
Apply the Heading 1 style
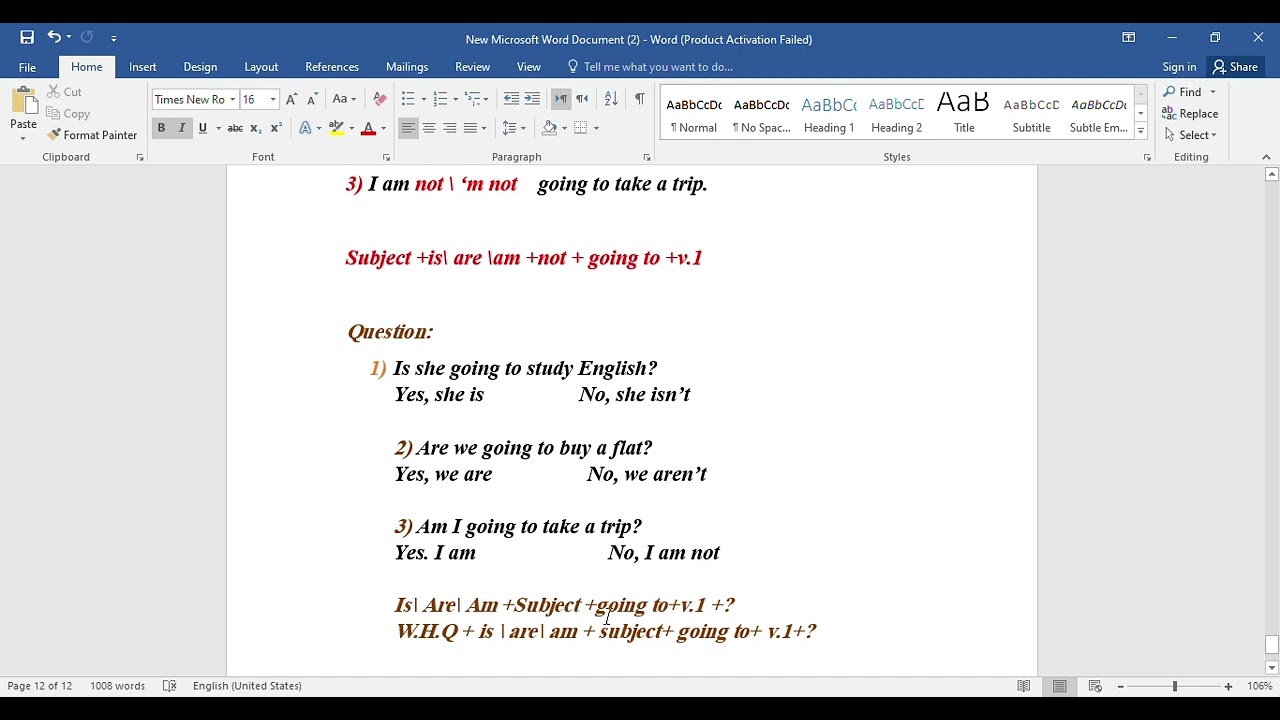click(829, 114)
